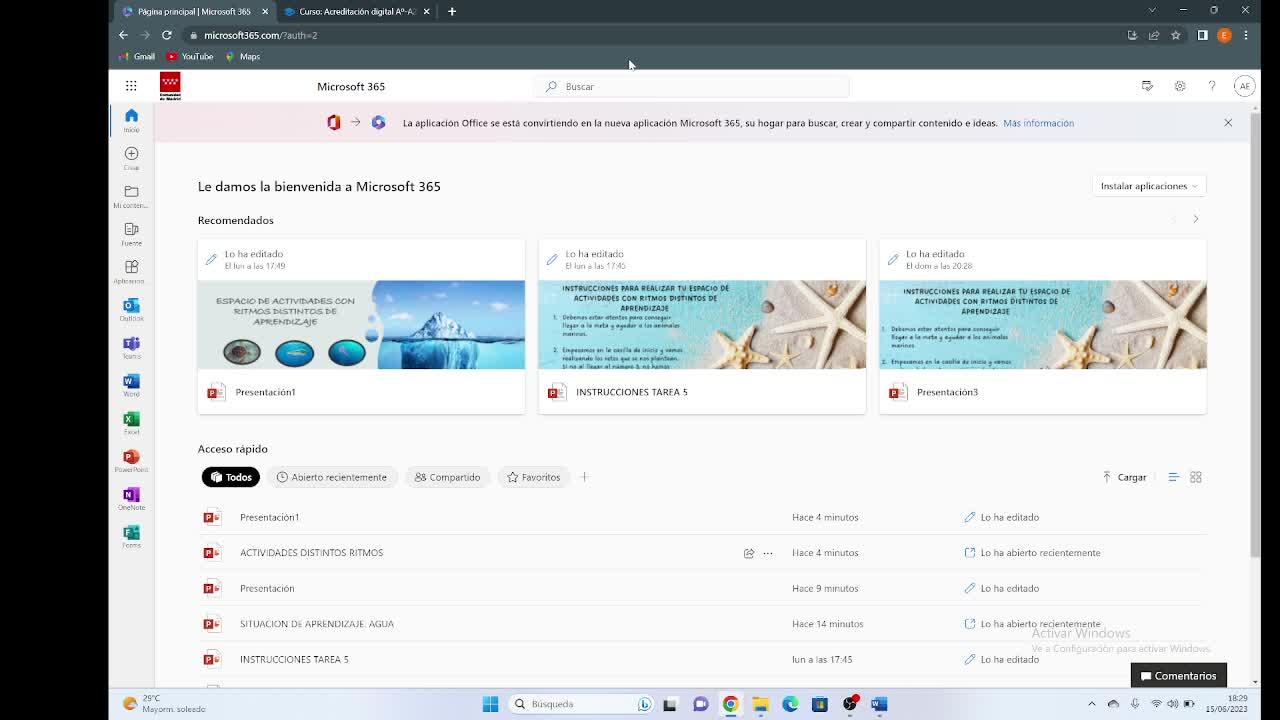Open Forms app in the sidebar
The image size is (1280, 720).
(x=131, y=535)
